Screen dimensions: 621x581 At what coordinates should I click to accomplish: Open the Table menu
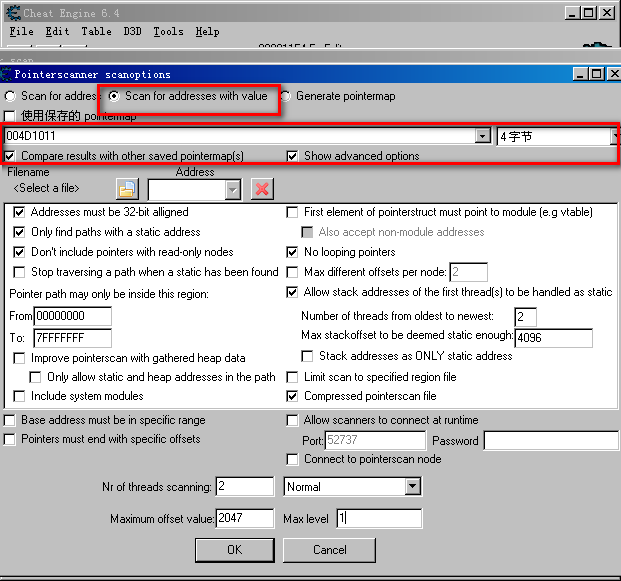[96, 31]
